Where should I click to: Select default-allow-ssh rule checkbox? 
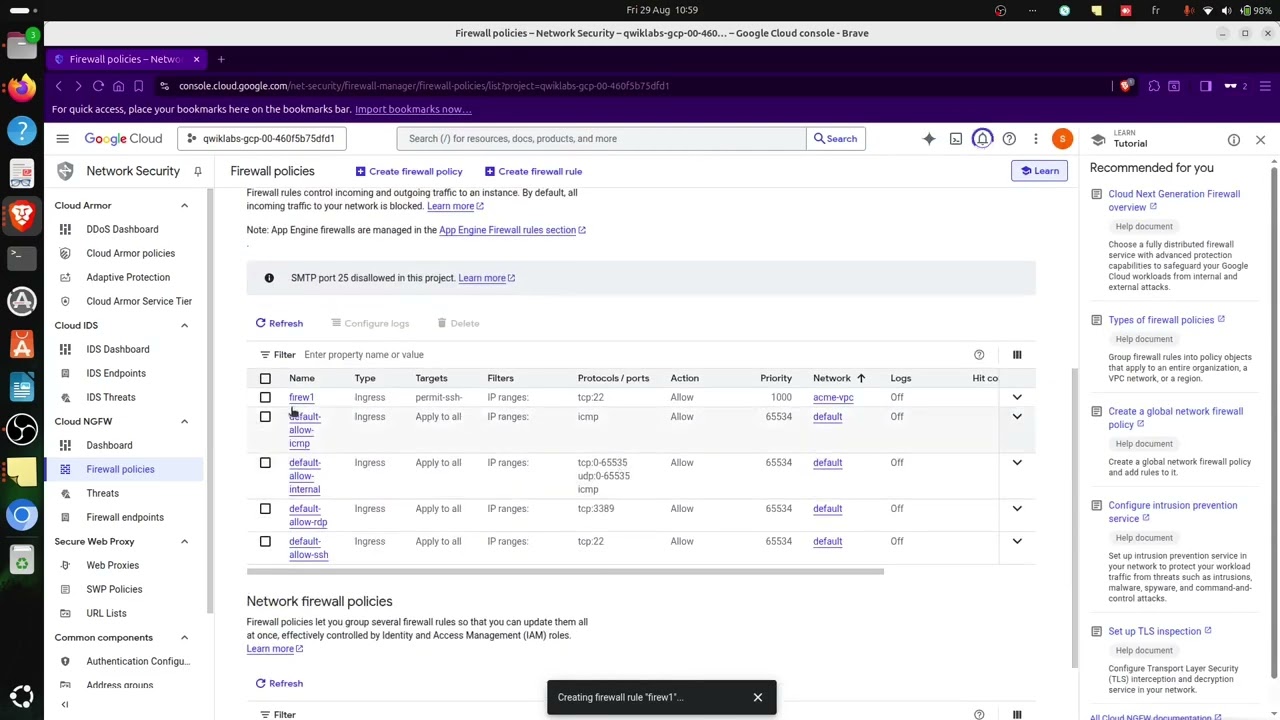coord(265,542)
